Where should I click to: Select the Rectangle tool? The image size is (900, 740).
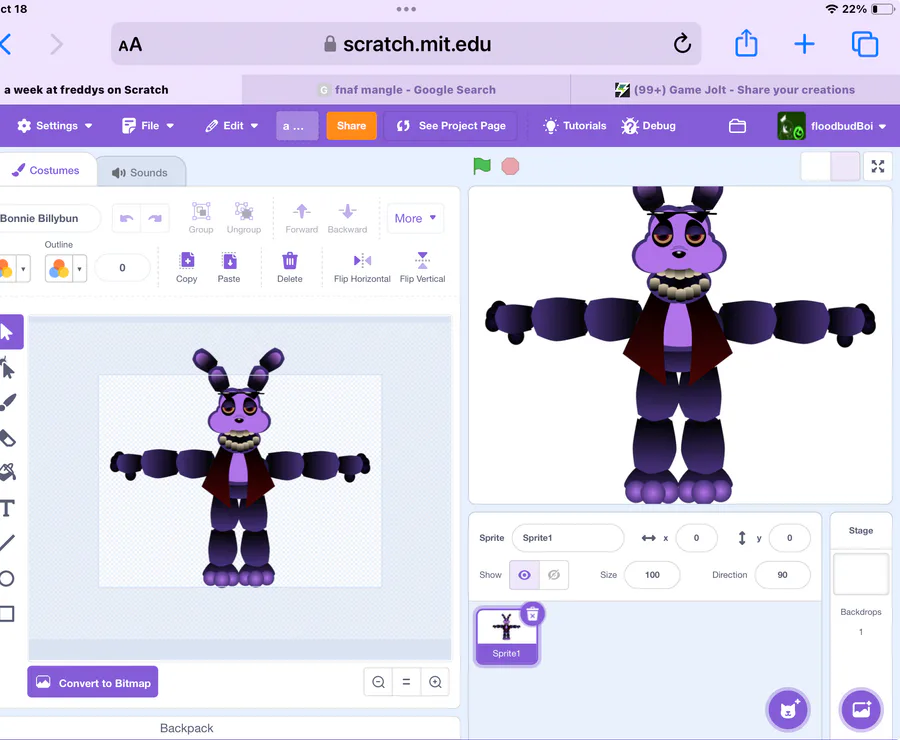click(x=7, y=614)
